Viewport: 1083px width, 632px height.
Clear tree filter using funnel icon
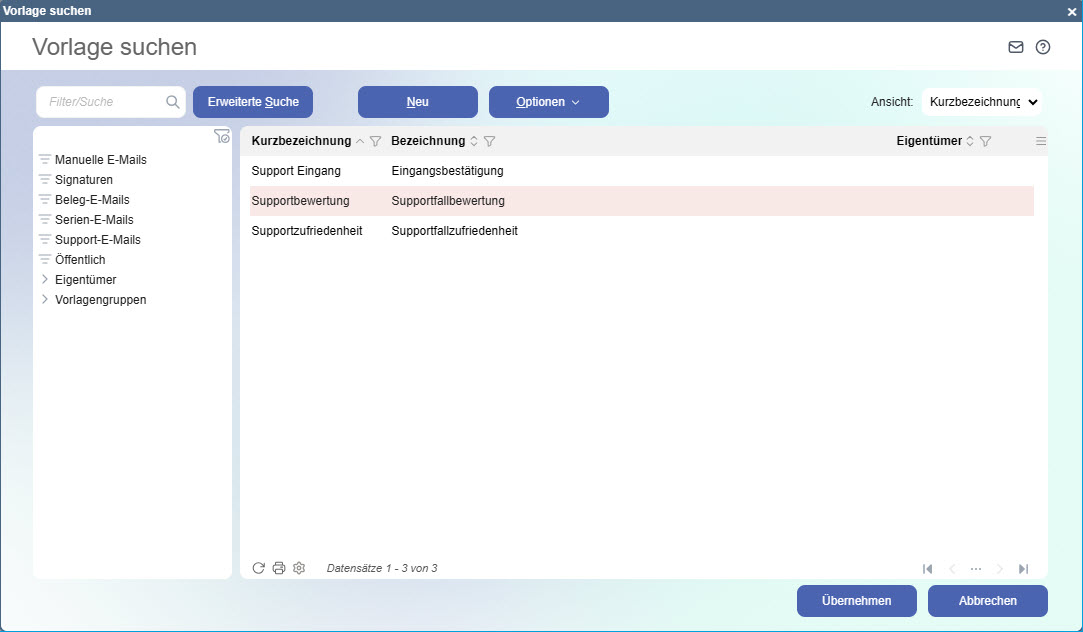click(222, 137)
